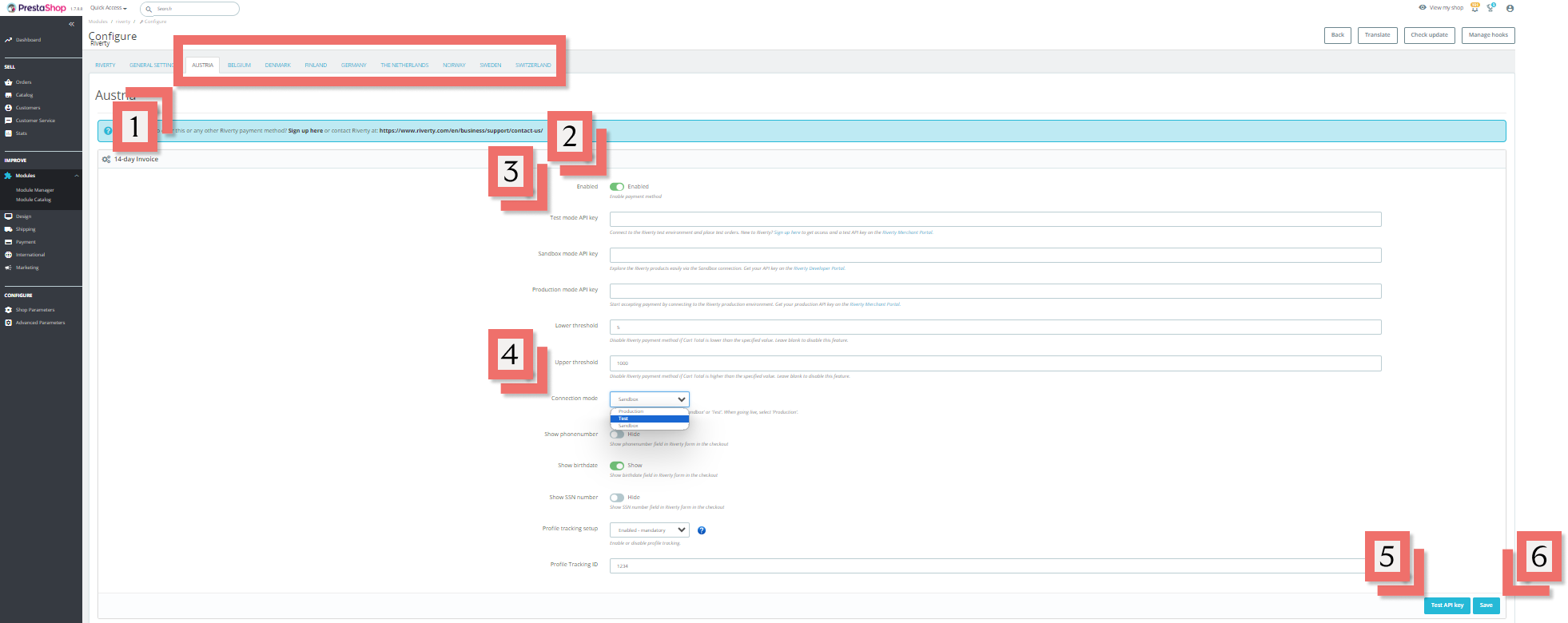Click the trophy icon in the header

1474,8
